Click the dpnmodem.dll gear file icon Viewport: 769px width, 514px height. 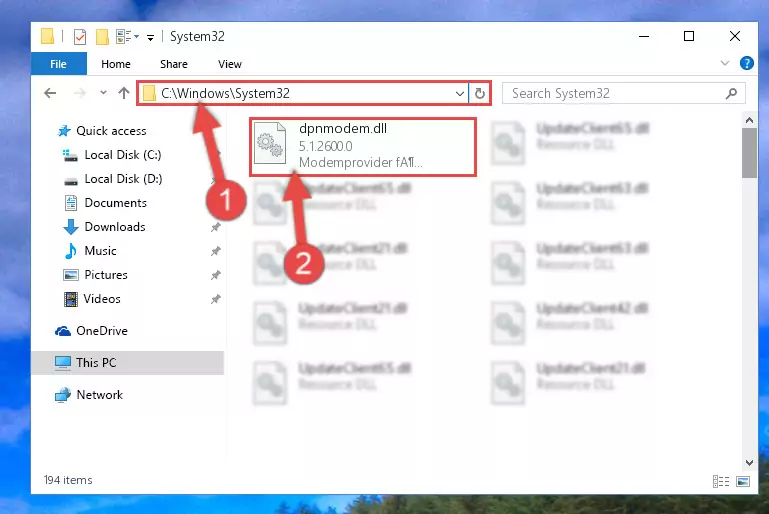(x=270, y=143)
